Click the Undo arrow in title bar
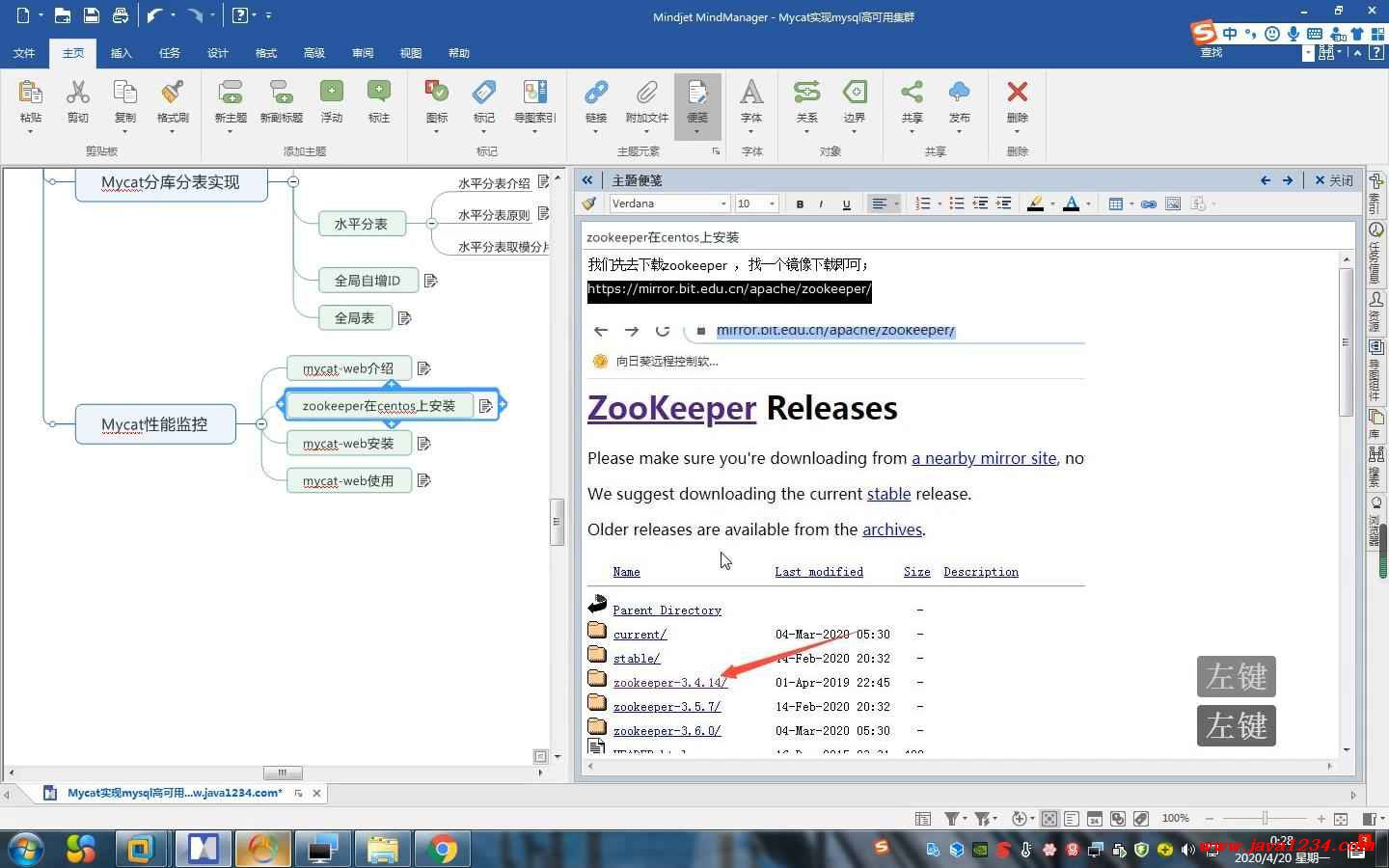The width and height of the screenshot is (1389, 868). point(154,15)
